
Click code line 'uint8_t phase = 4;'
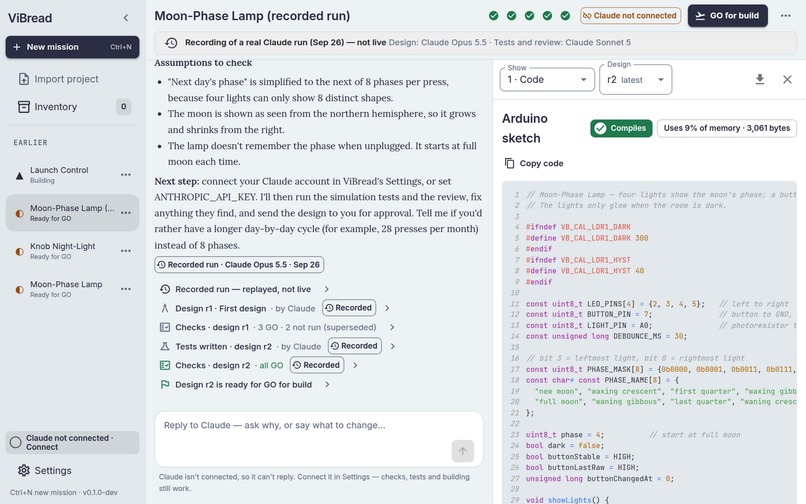(565, 435)
